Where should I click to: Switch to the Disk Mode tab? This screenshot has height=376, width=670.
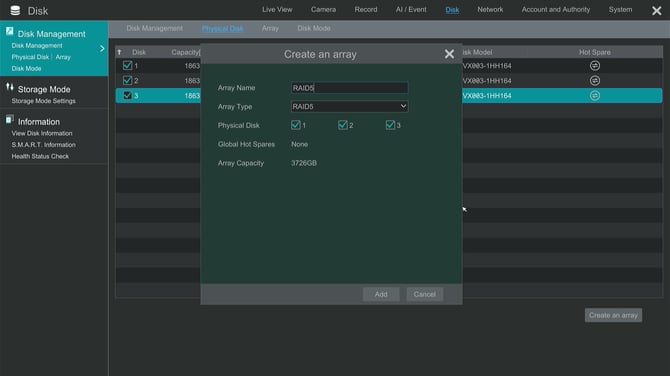pyautogui.click(x=314, y=28)
